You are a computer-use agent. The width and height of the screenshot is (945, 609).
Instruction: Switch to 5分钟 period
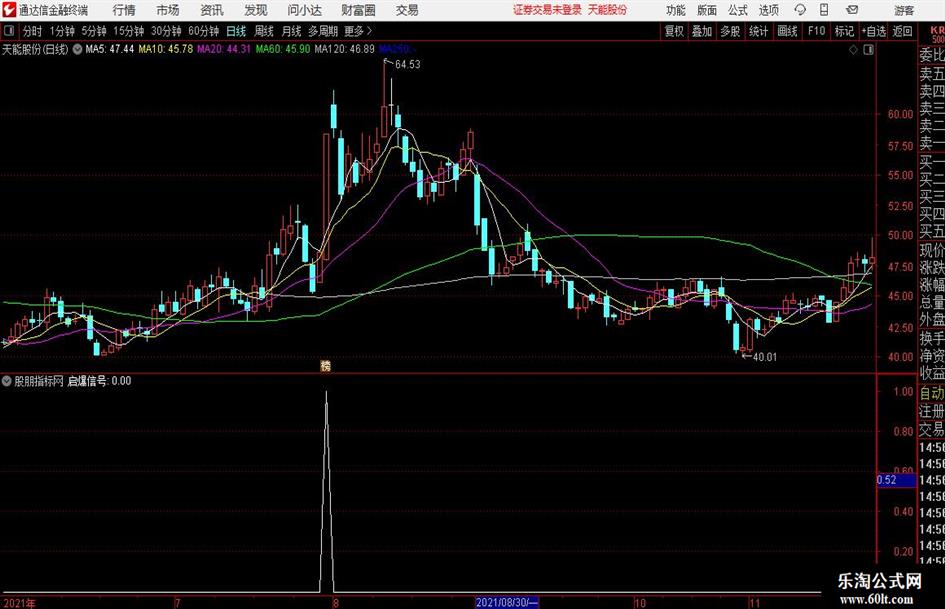94,31
